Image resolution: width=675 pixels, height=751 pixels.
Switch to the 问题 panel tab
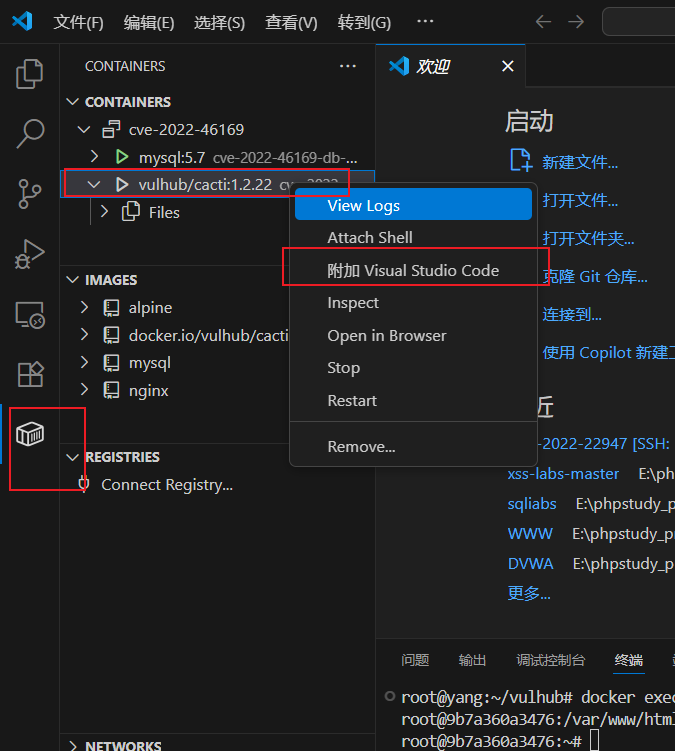click(415, 660)
